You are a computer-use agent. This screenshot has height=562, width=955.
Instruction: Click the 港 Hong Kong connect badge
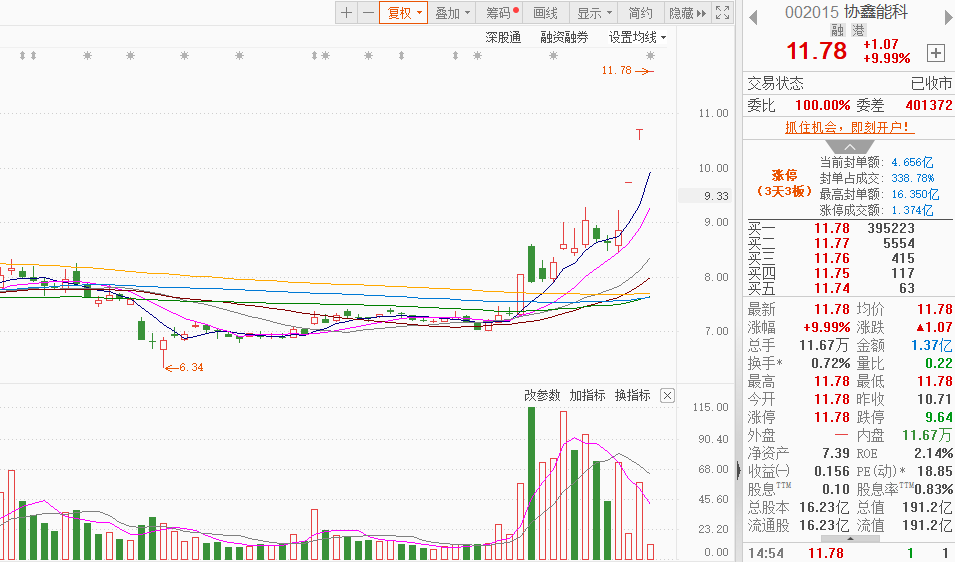(858, 30)
